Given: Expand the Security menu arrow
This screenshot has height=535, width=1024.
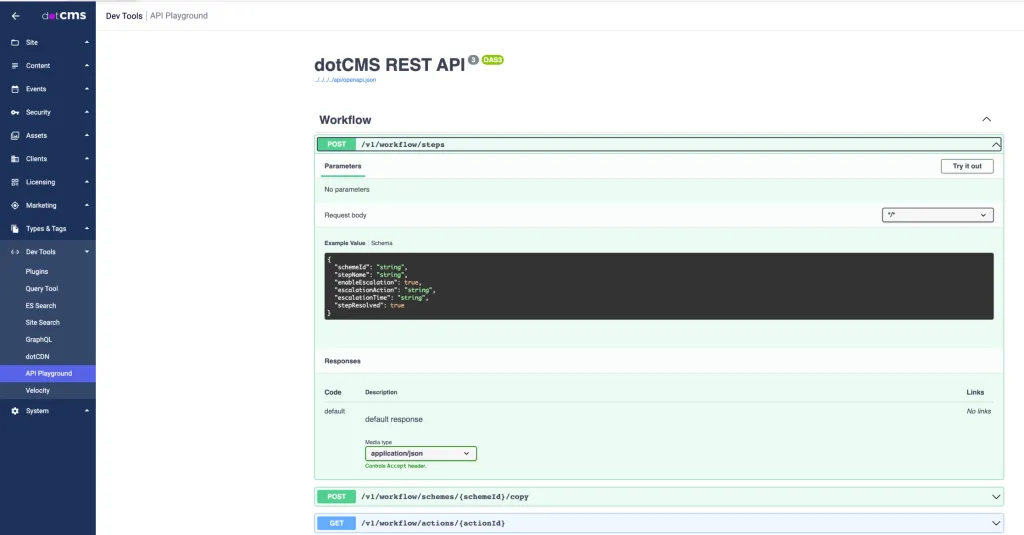Looking at the screenshot, I should pos(87,112).
